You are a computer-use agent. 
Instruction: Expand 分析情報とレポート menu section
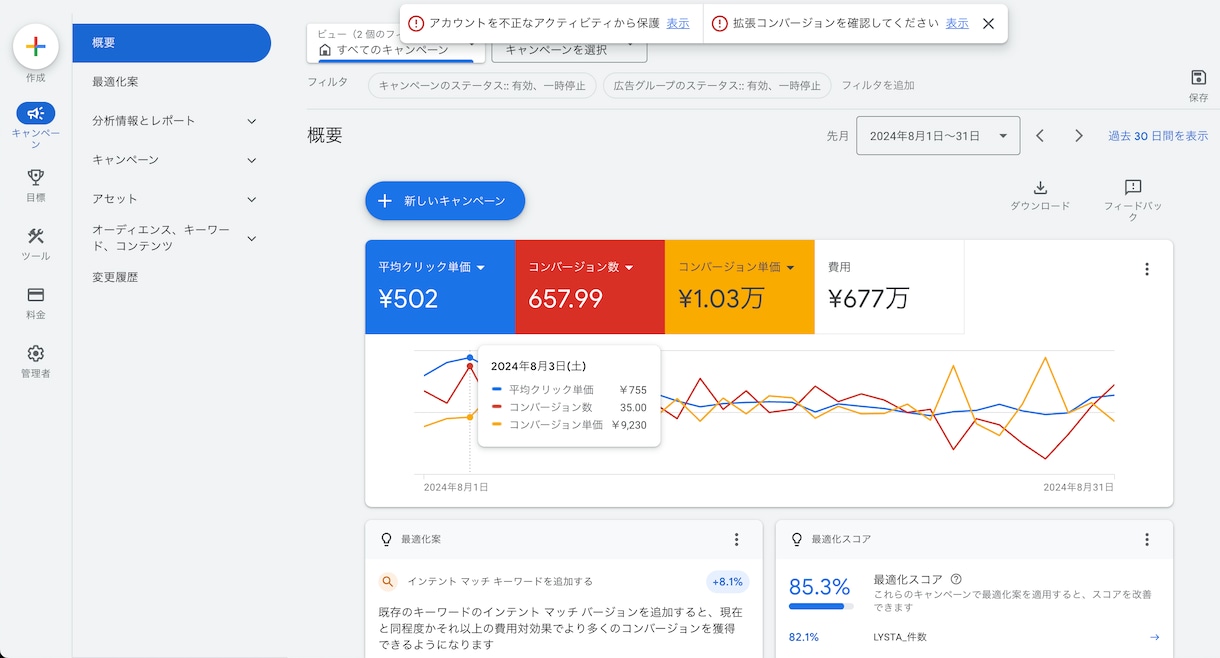point(251,121)
